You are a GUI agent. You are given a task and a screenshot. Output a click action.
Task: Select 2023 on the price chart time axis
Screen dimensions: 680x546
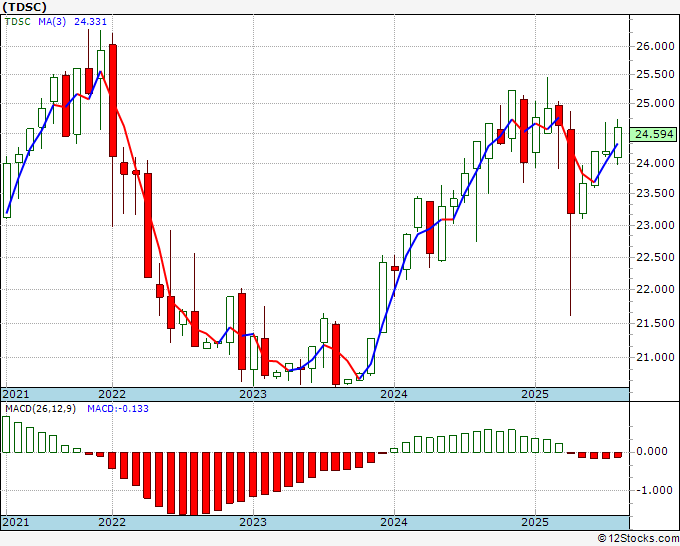(x=253, y=394)
